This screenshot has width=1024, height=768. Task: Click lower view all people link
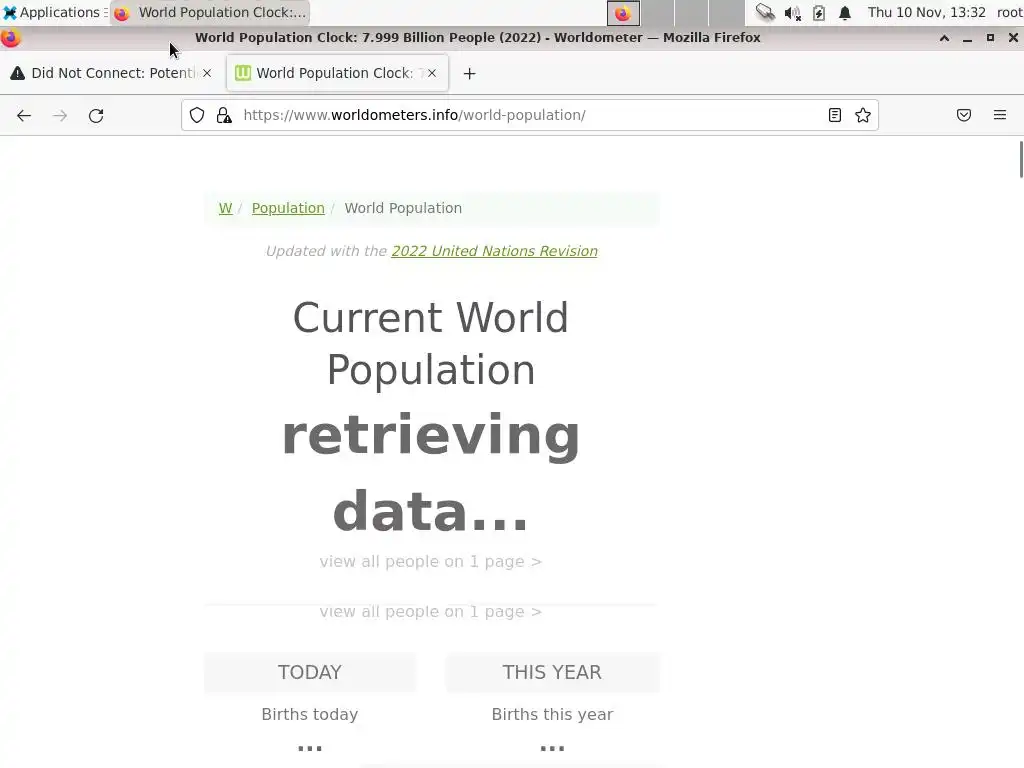430,612
